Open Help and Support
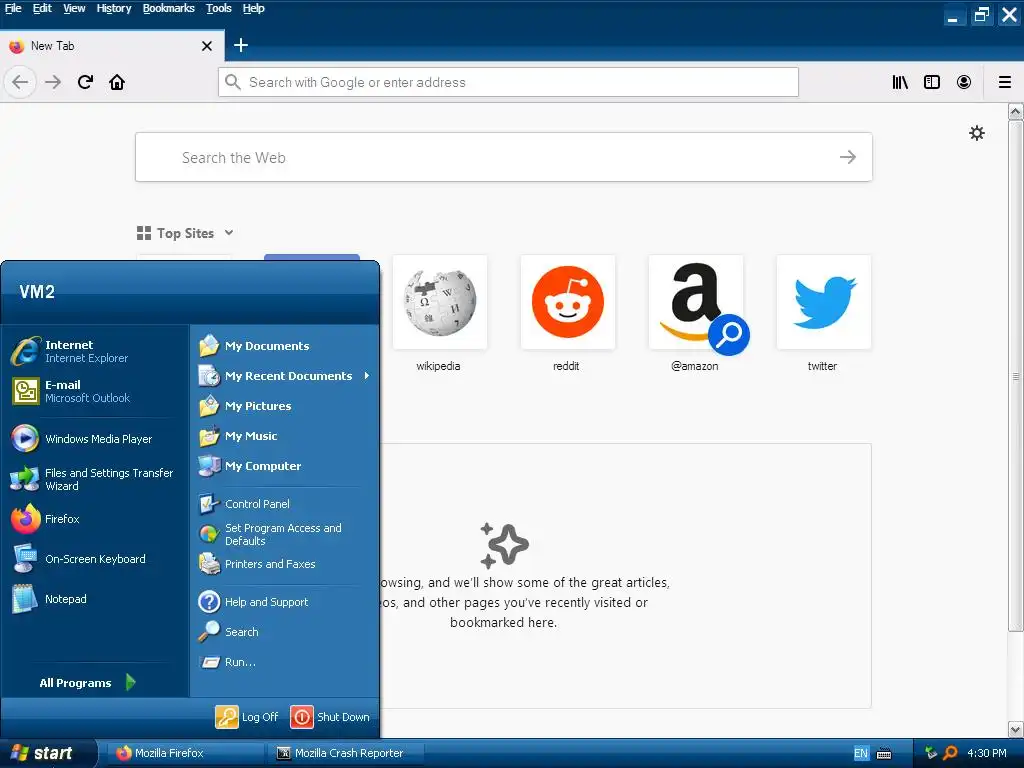1024x768 pixels. click(285, 601)
